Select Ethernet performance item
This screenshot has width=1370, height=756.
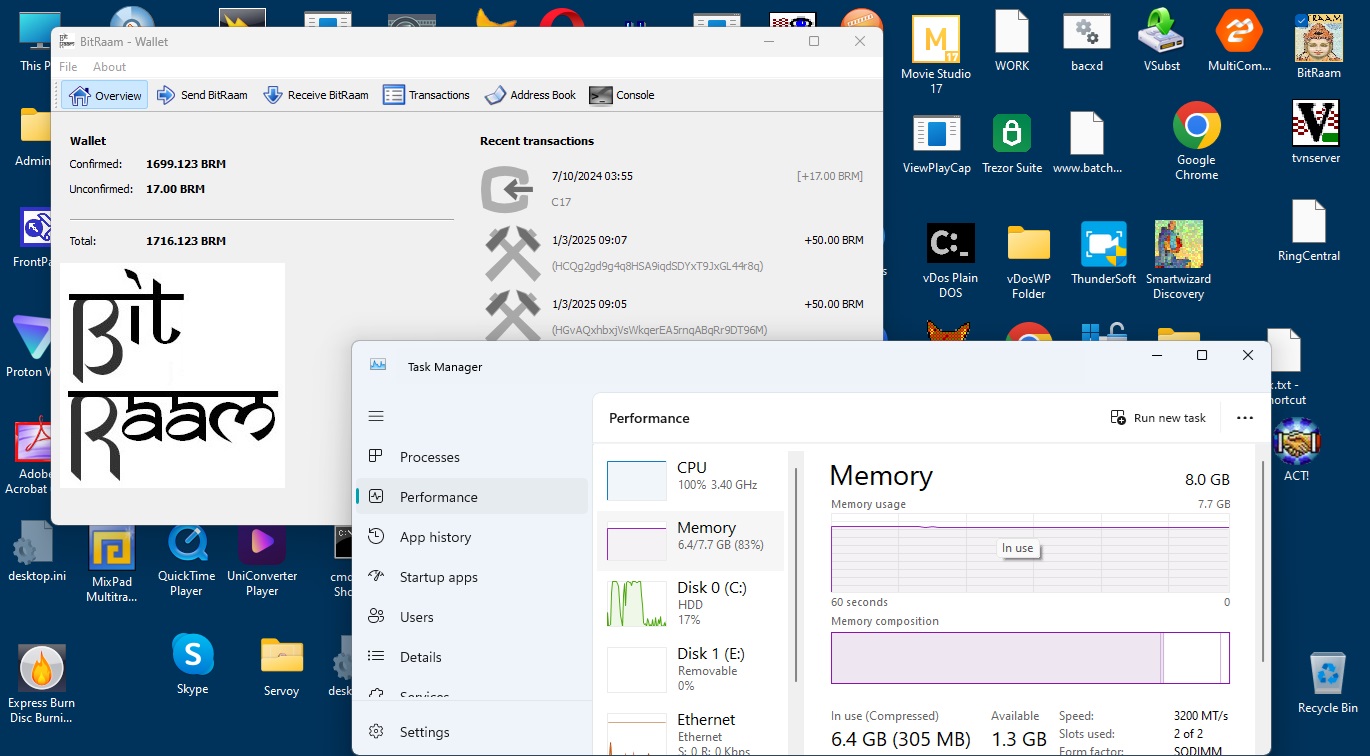tap(692, 730)
